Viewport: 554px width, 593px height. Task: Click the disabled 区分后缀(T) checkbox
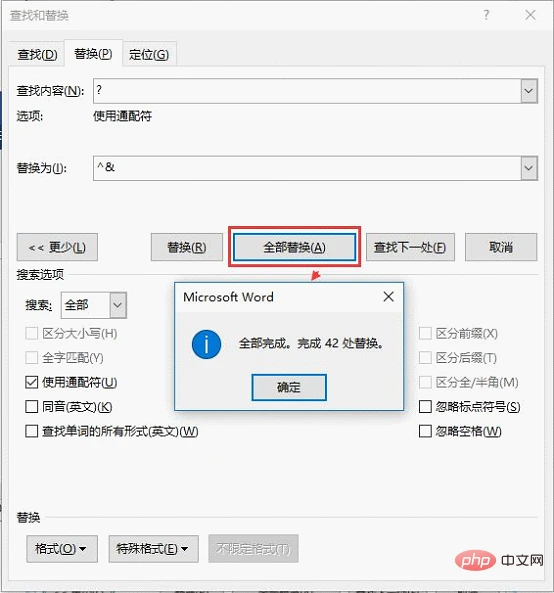pos(425,358)
